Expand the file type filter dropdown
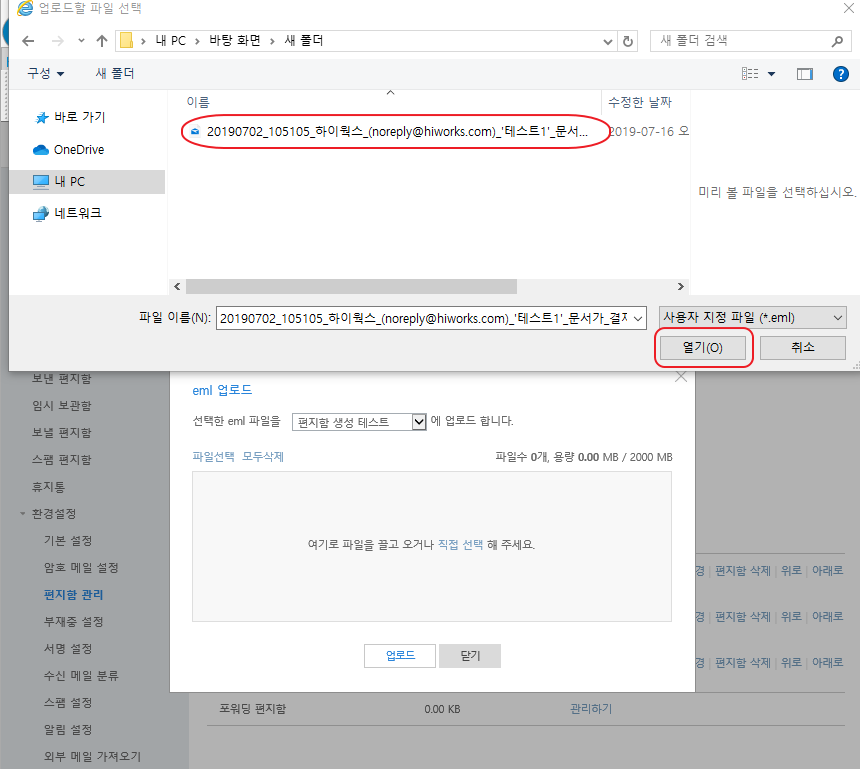The image size is (860, 769). click(x=837, y=318)
